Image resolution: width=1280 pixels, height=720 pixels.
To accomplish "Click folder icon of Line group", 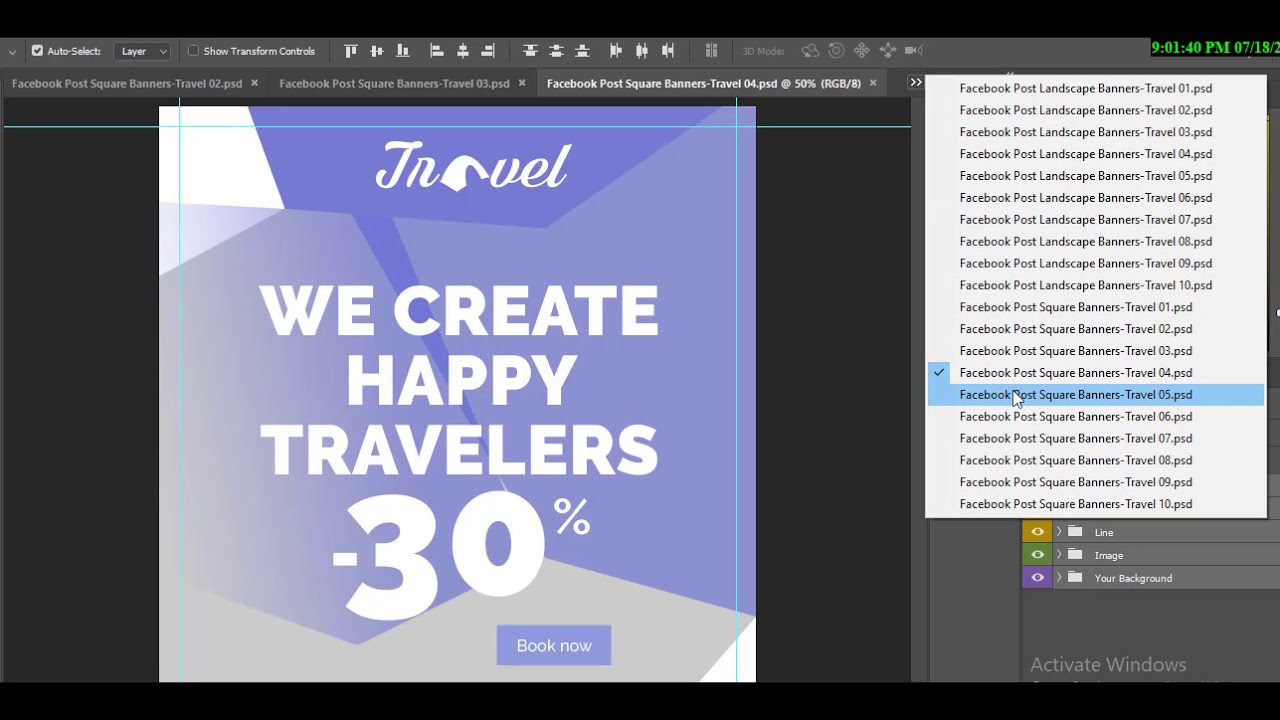I will [x=1075, y=532].
